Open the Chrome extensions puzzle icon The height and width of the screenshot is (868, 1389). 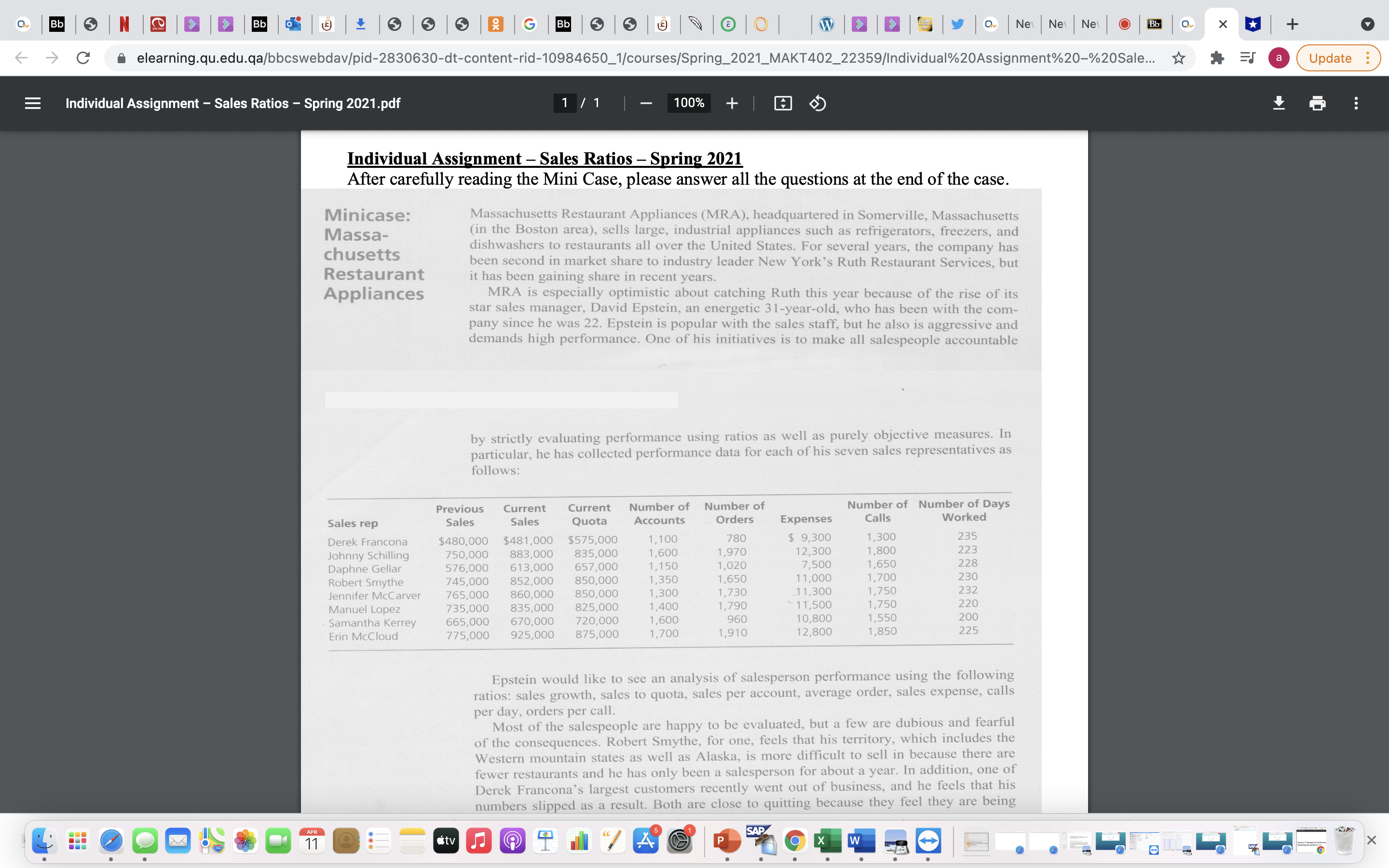(x=1217, y=58)
